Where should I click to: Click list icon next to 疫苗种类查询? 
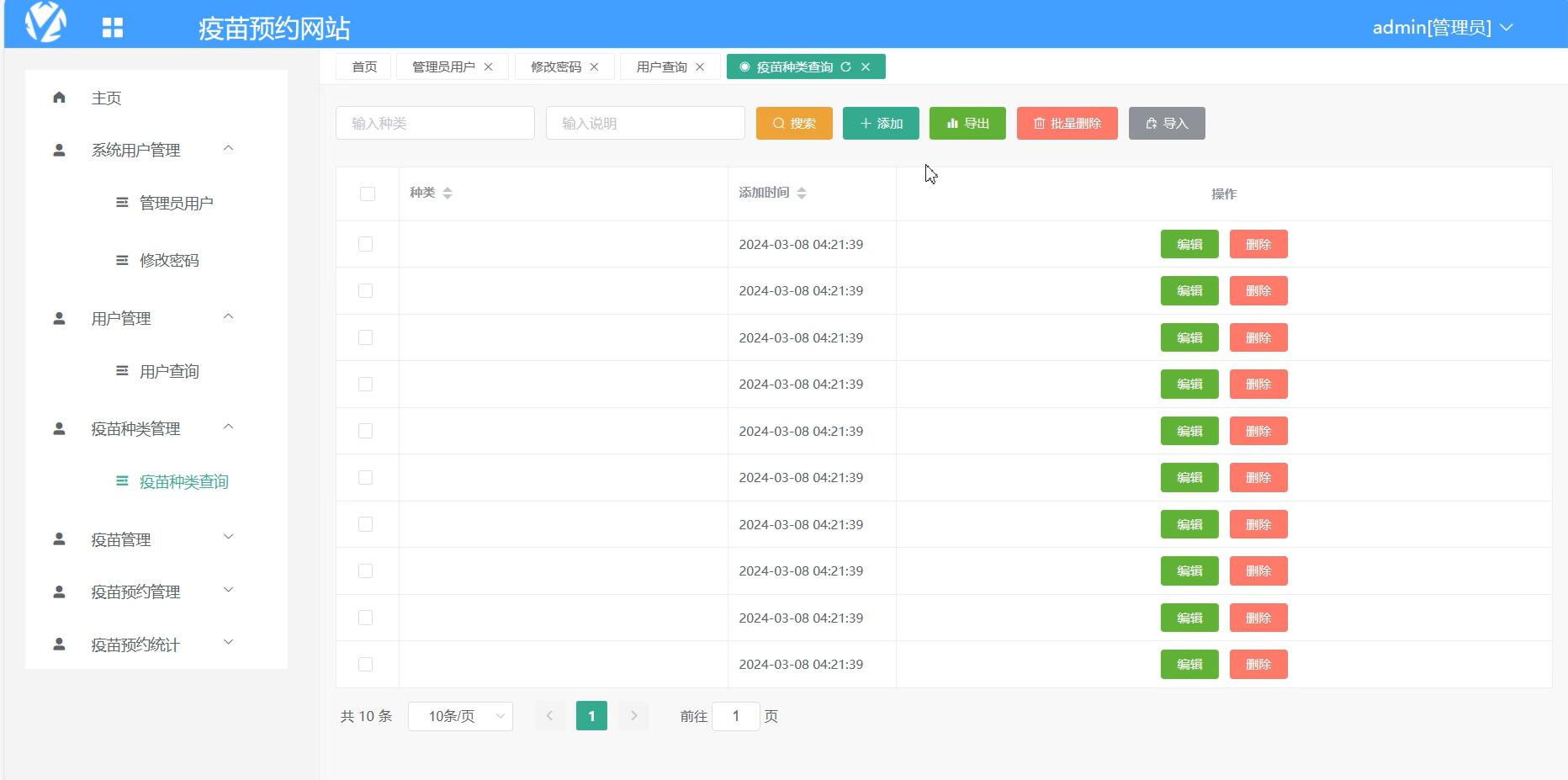click(x=122, y=481)
